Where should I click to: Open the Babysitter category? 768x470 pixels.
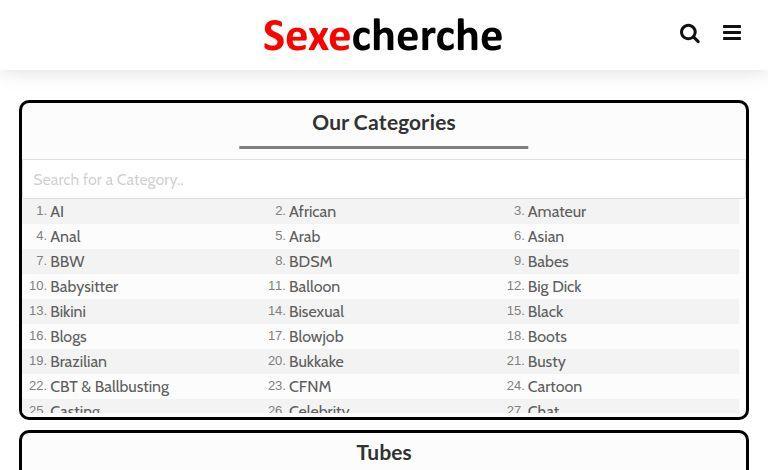point(84,287)
